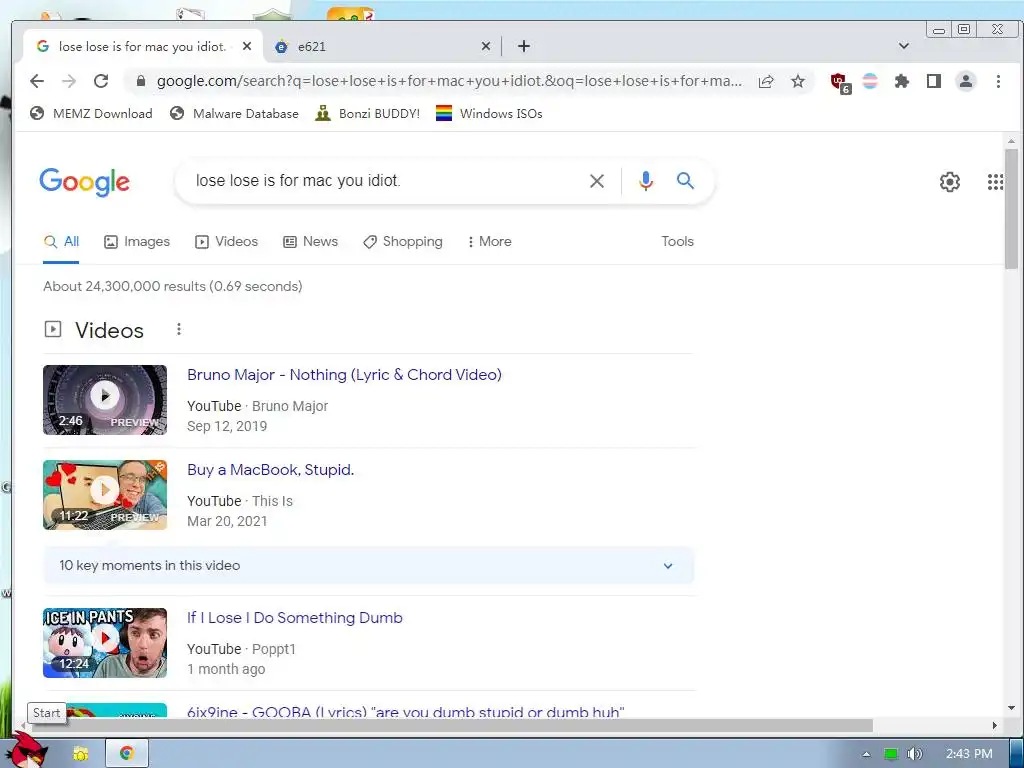
Task: Open the search Tools options
Action: [x=677, y=242]
